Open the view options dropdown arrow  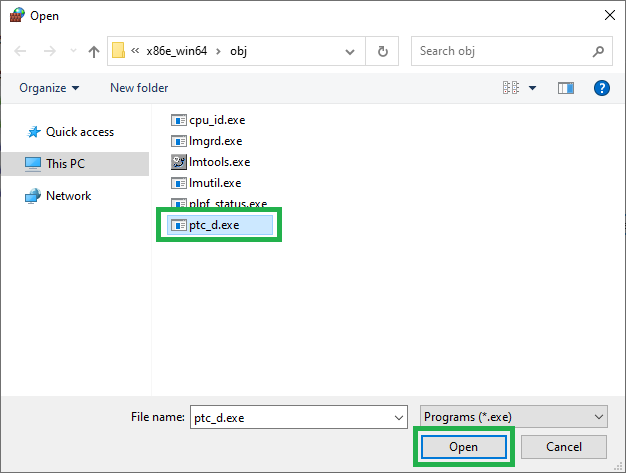[x=532, y=88]
